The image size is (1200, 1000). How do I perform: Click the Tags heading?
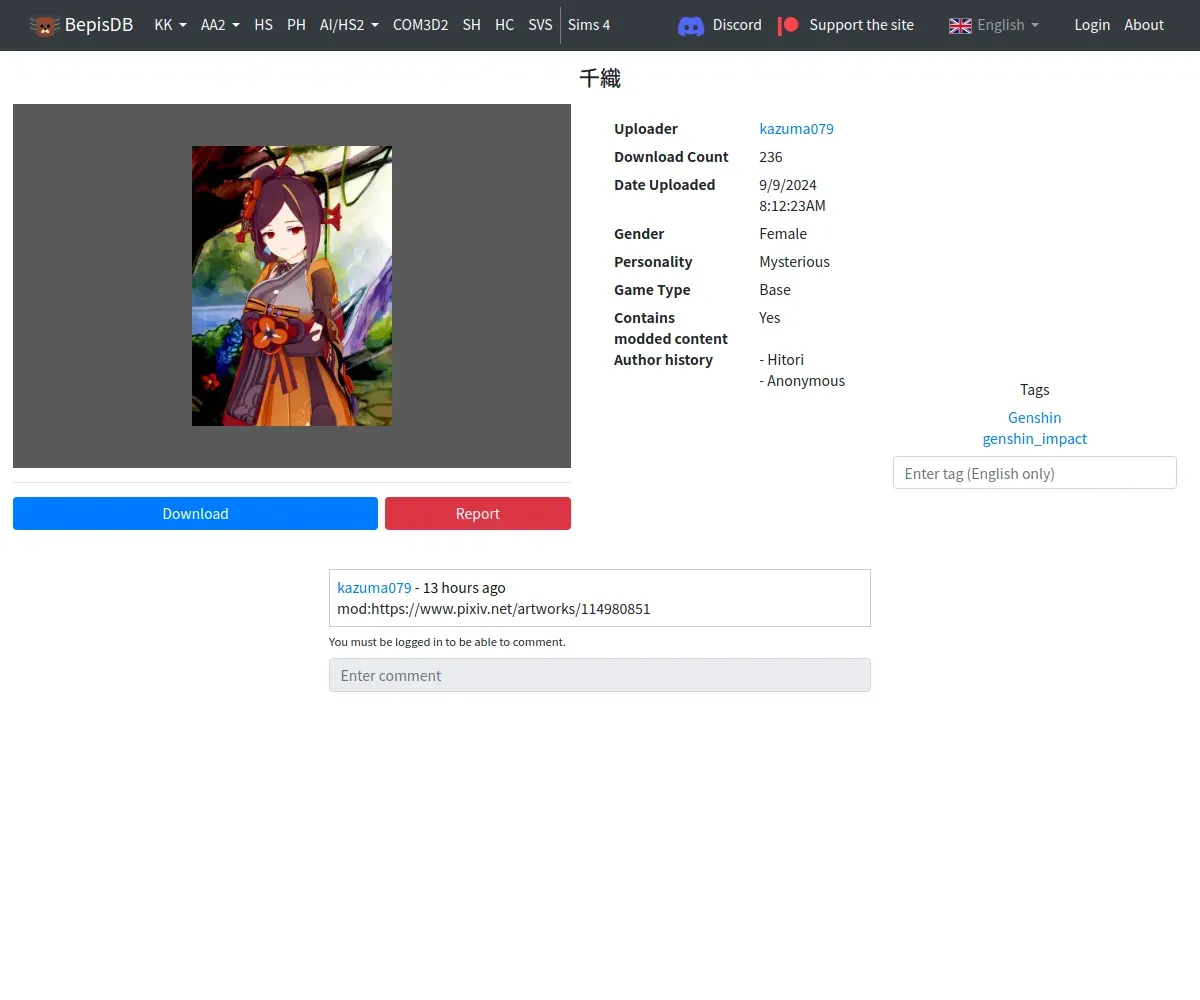pos(1035,390)
